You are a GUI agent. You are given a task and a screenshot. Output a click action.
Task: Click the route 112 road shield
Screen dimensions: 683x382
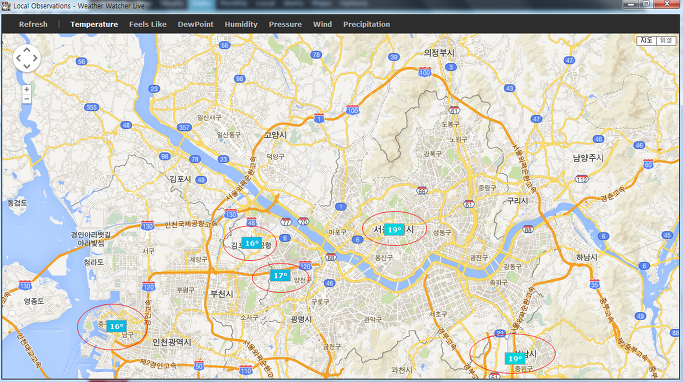click(x=582, y=179)
